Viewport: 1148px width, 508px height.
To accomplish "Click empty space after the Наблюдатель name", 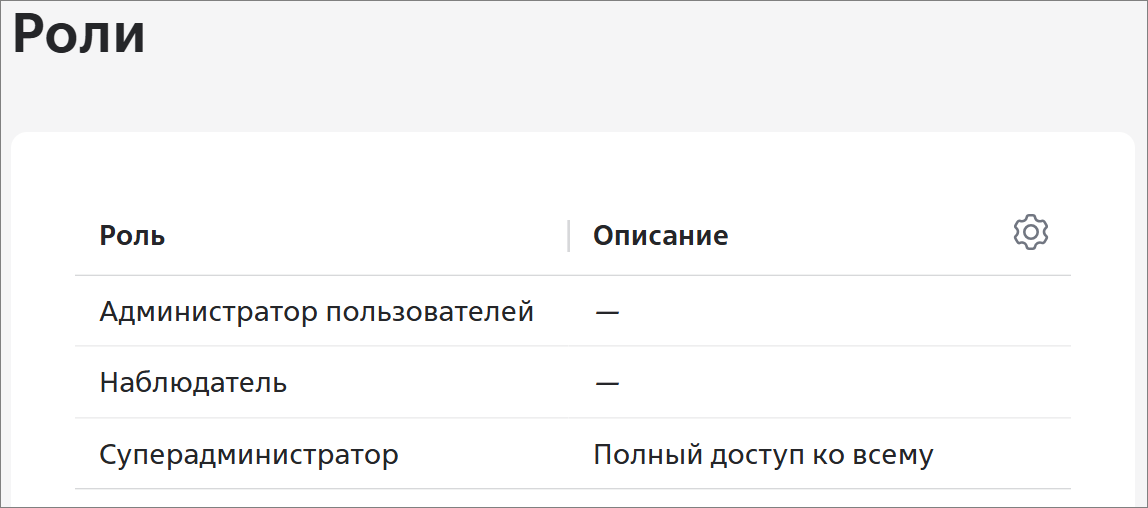I will [x=425, y=383].
